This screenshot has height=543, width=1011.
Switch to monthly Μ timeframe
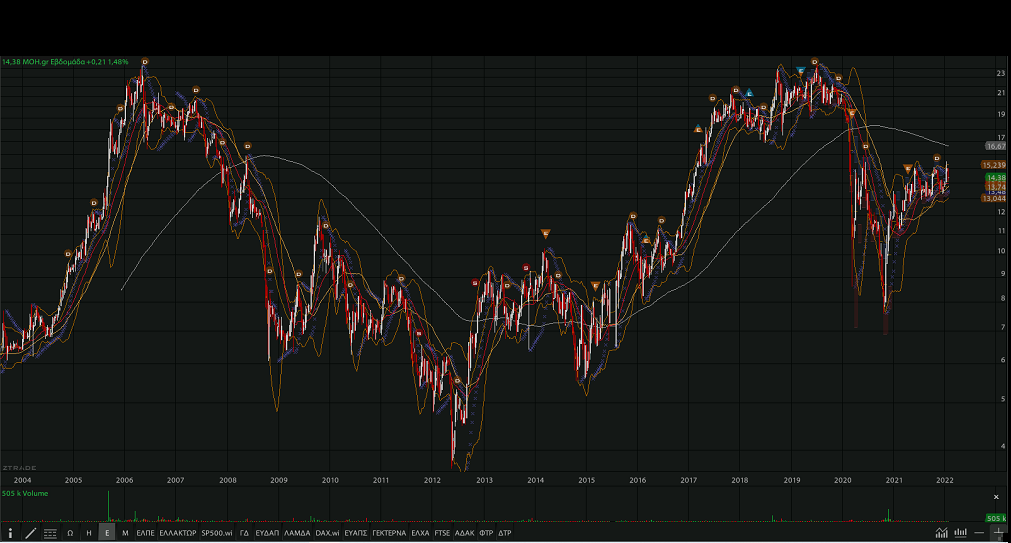125,534
